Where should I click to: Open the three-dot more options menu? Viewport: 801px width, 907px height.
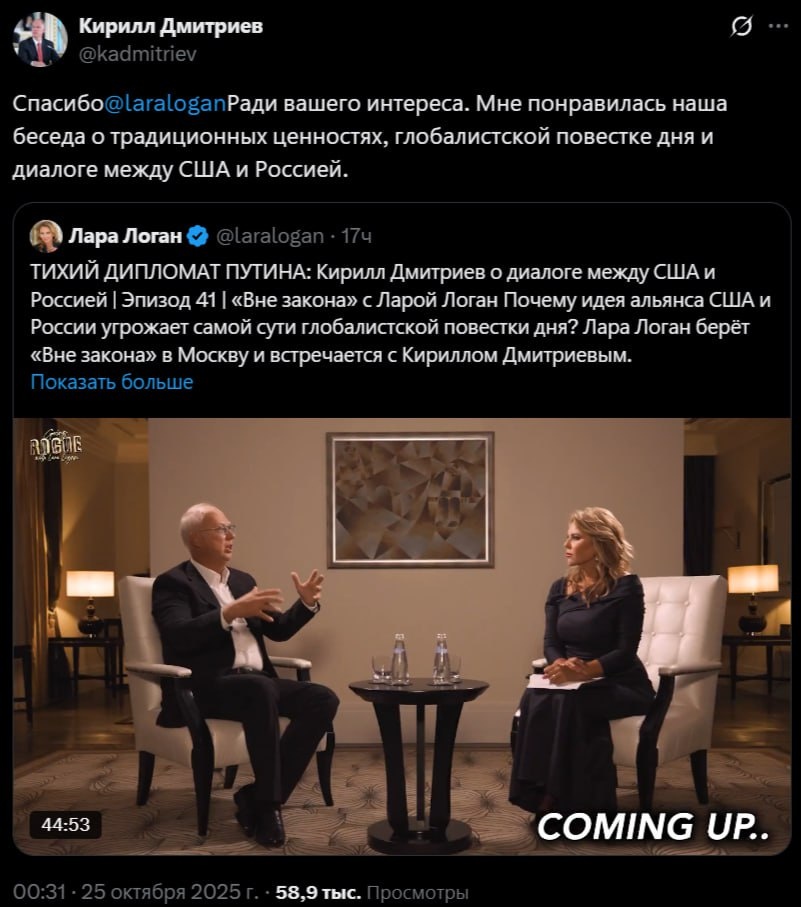778,26
